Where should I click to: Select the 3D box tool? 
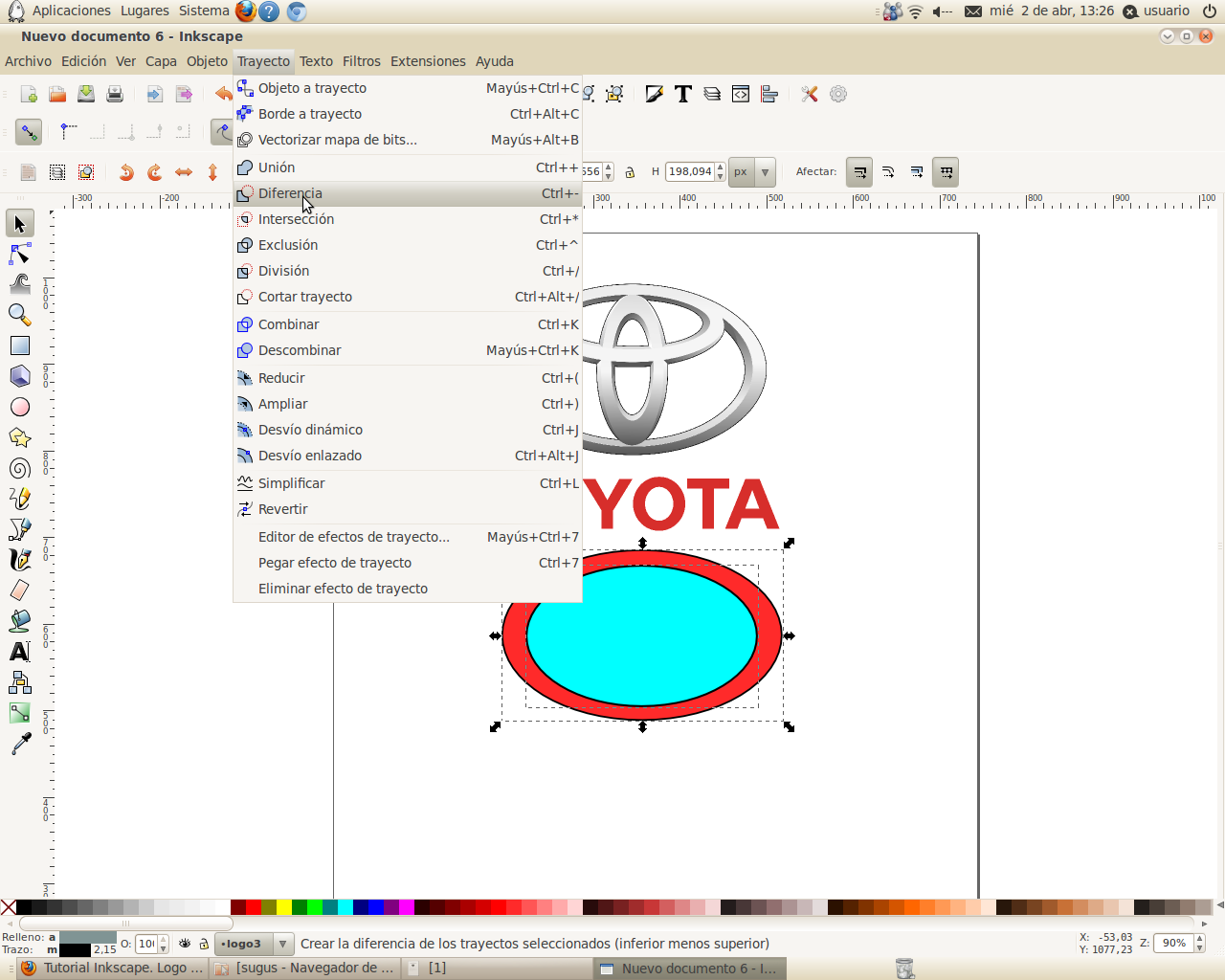(19, 376)
